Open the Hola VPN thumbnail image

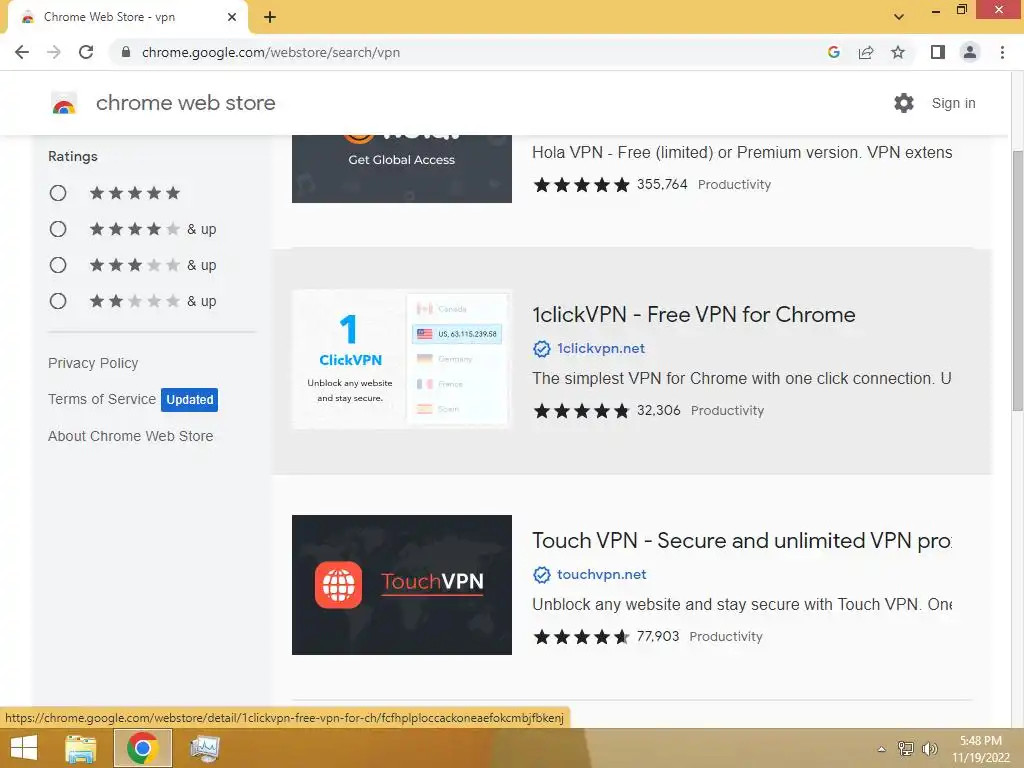click(402, 168)
